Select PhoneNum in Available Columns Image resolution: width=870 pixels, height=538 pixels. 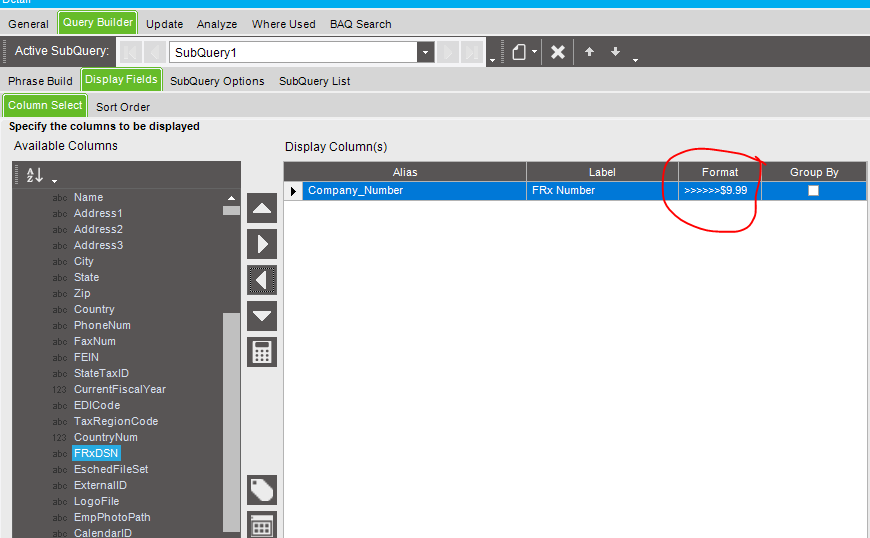[x=102, y=326]
